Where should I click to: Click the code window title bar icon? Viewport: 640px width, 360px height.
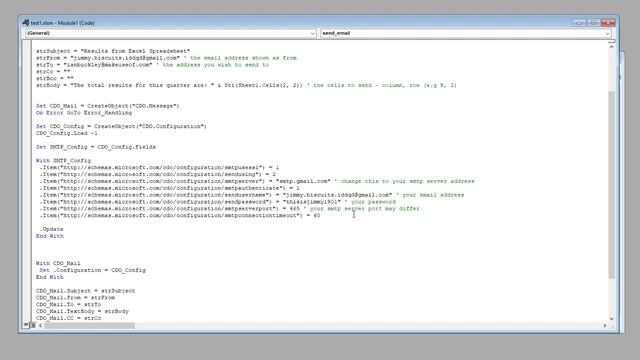26,23
